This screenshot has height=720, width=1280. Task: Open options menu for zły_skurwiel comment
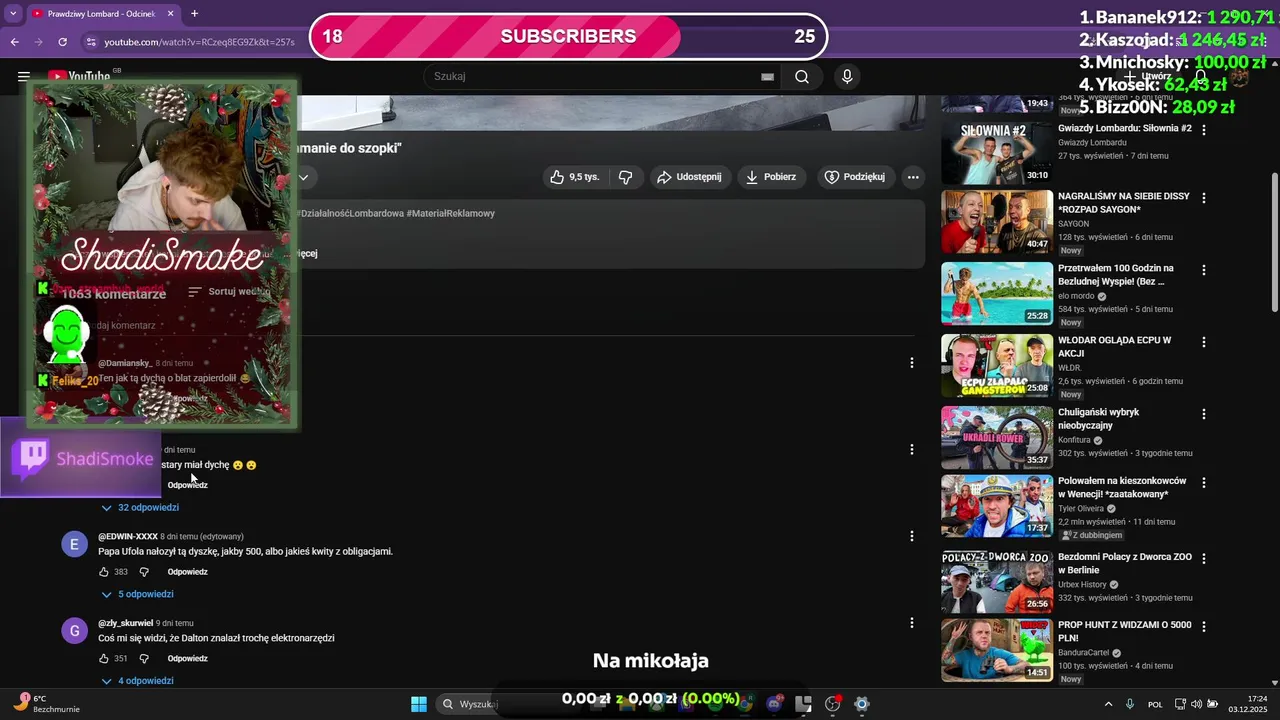[x=911, y=623]
